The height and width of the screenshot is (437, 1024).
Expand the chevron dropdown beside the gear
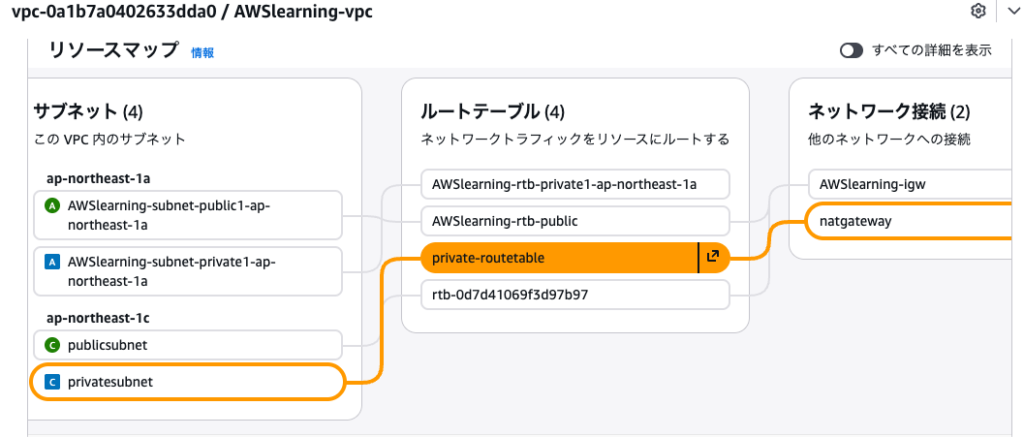[1011, 10]
